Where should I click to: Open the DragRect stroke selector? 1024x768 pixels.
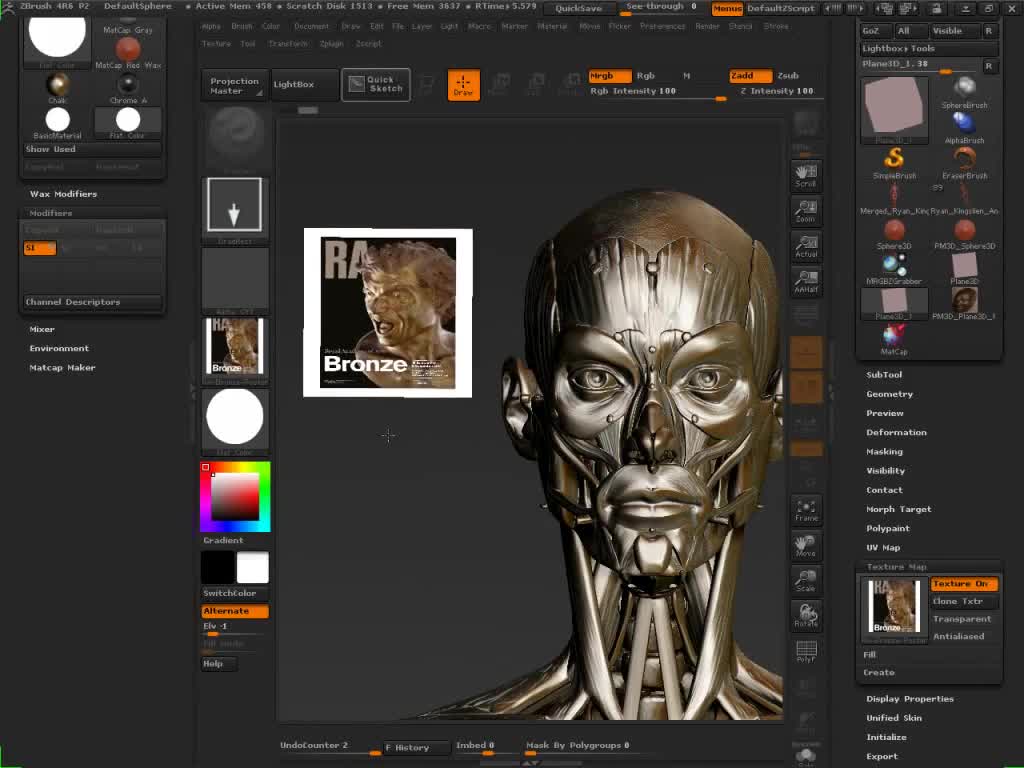234,210
